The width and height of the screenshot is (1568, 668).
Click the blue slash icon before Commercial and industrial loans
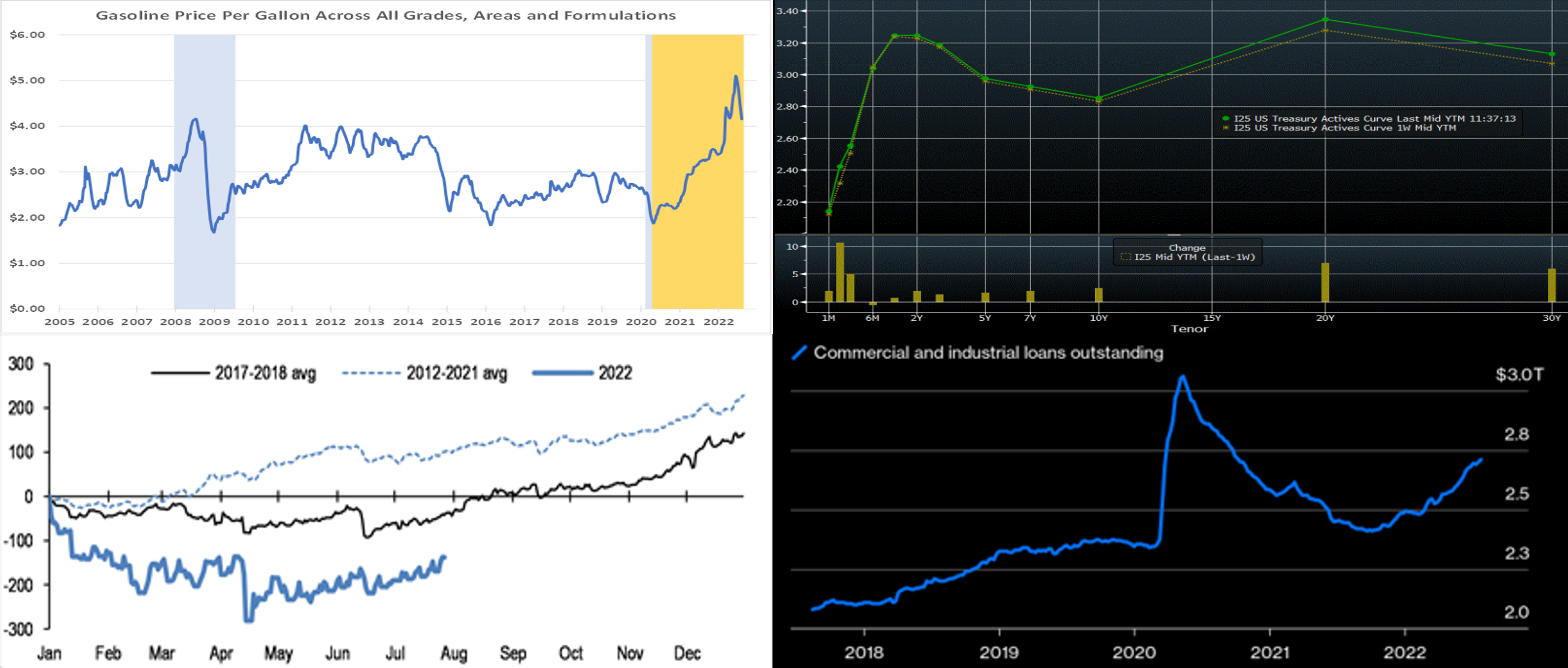point(799,353)
